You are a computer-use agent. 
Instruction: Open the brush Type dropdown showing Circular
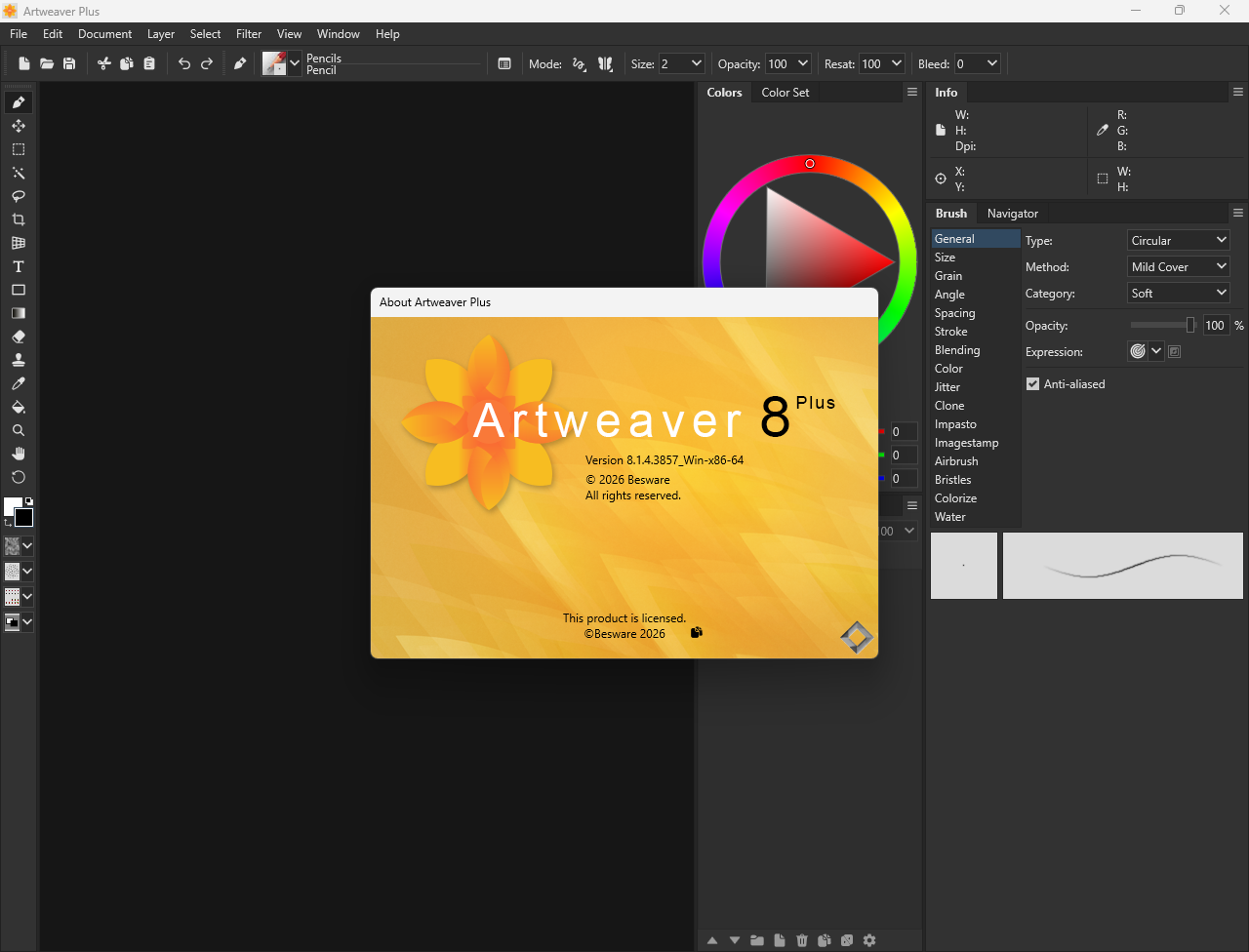point(1179,240)
